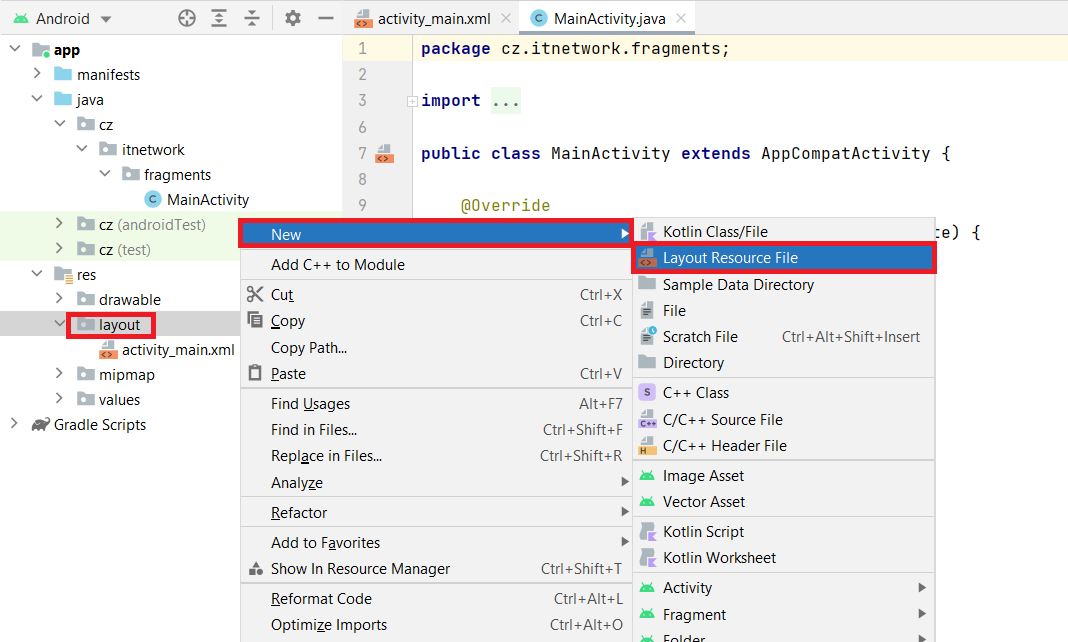Click Vector Asset in New submenu

pyautogui.click(x=704, y=502)
